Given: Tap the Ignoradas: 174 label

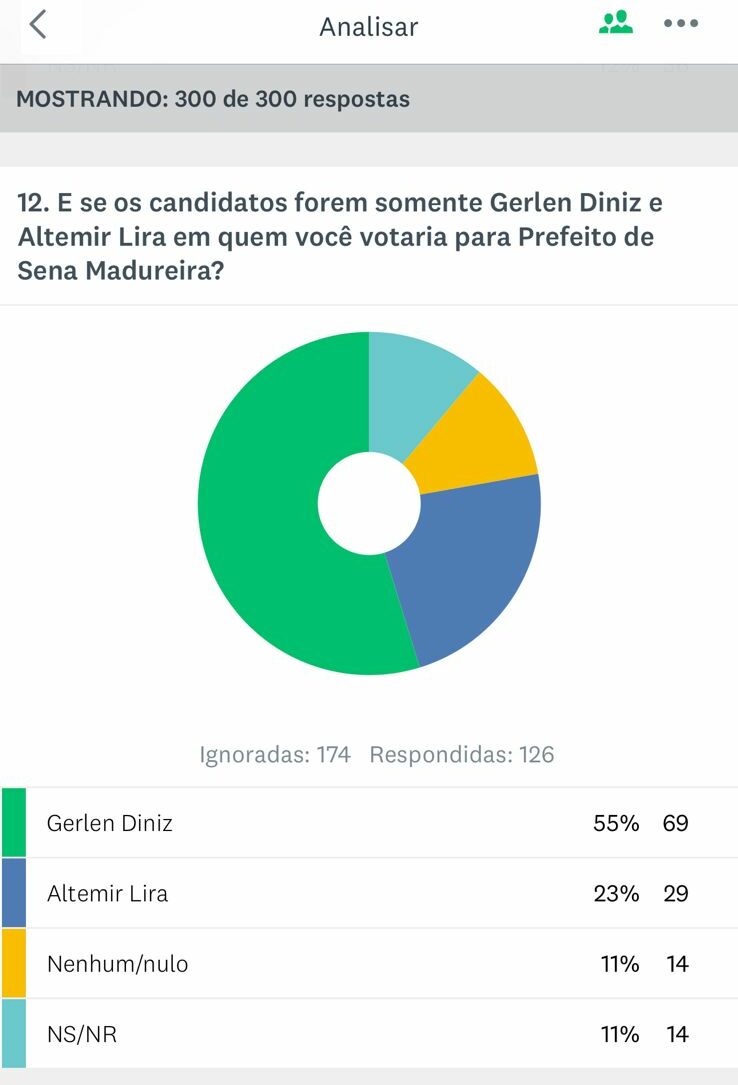Looking at the screenshot, I should click(275, 755).
